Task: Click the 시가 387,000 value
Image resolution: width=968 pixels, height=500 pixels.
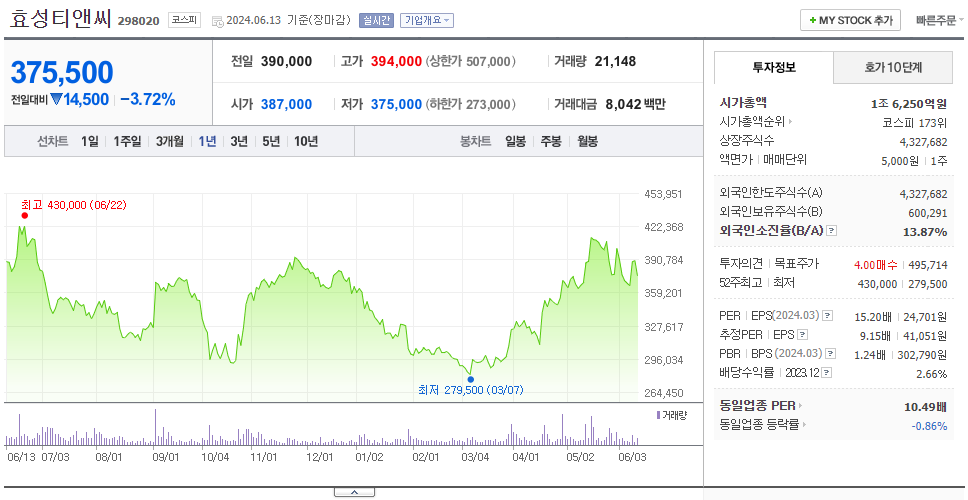Action: (286, 104)
